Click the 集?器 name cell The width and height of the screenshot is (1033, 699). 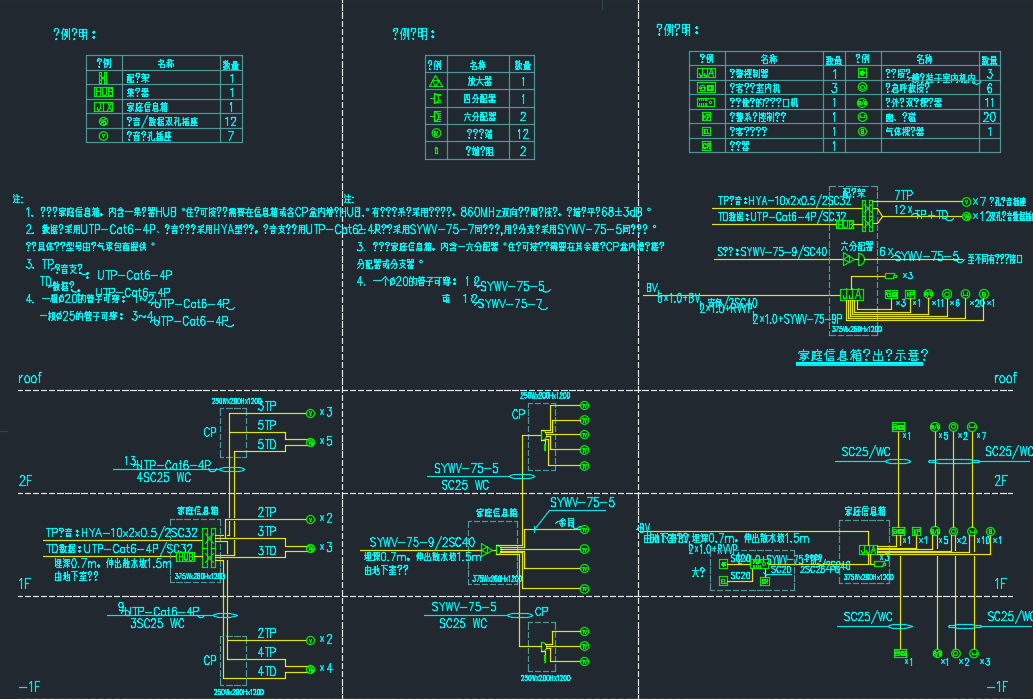pos(138,92)
